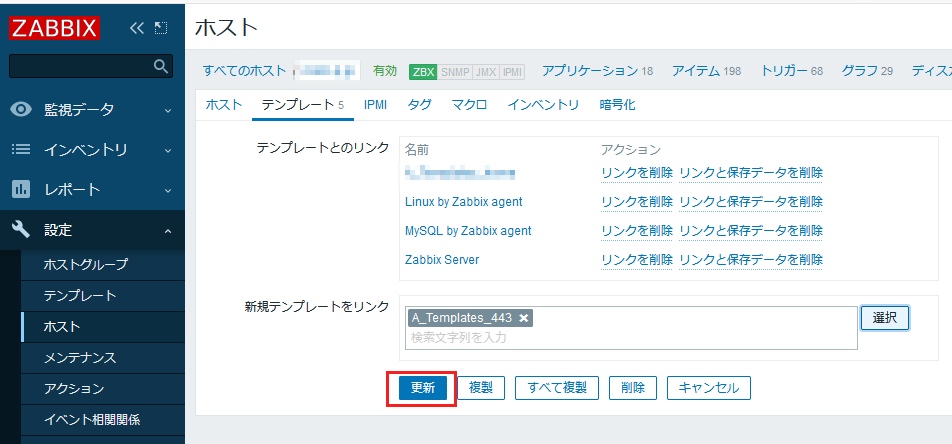
Task: Click リンクを削除 for MySQL by Zabbix agent
Action: point(637,231)
